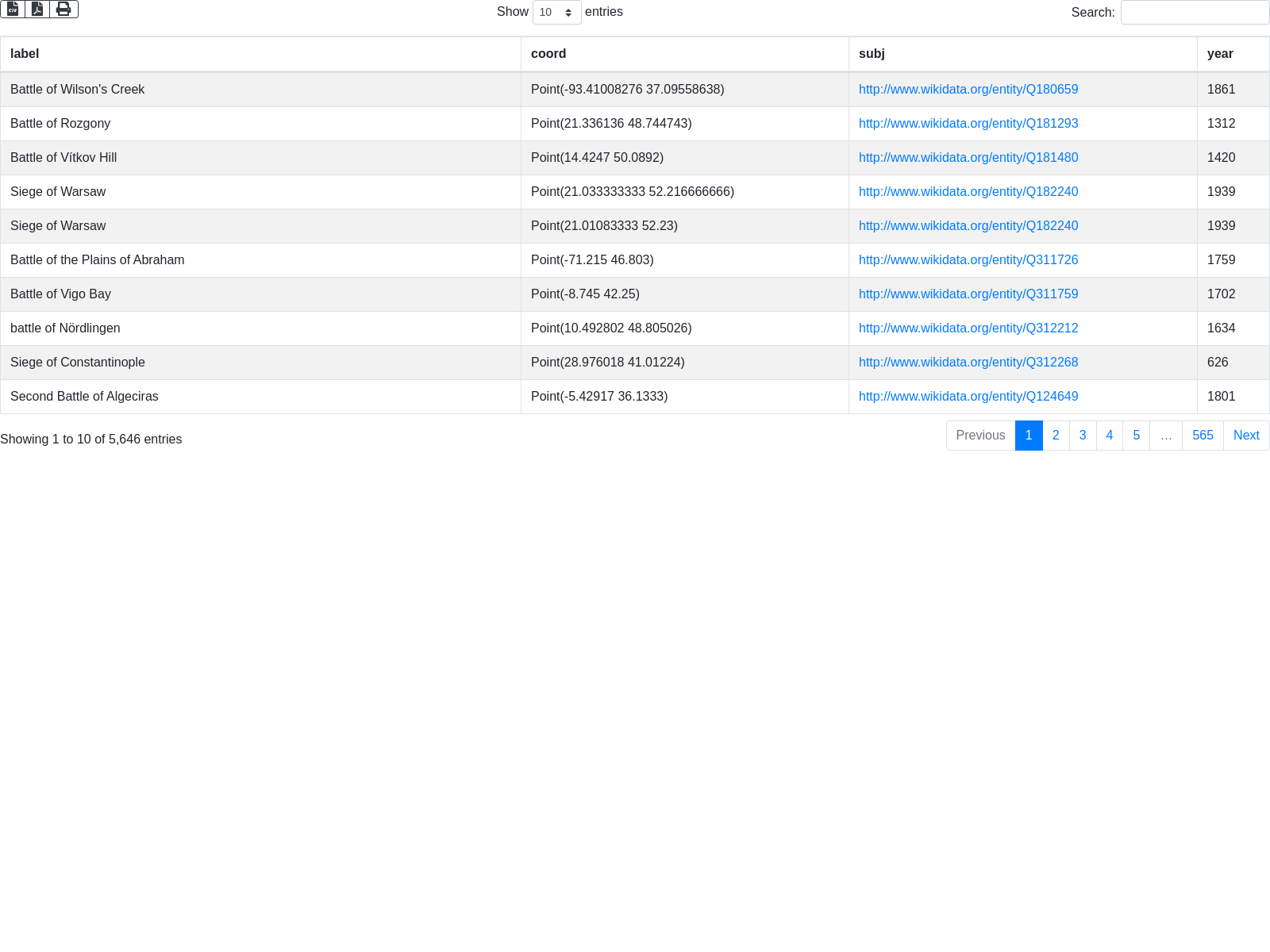Open the Show entries dropdown

(x=556, y=13)
